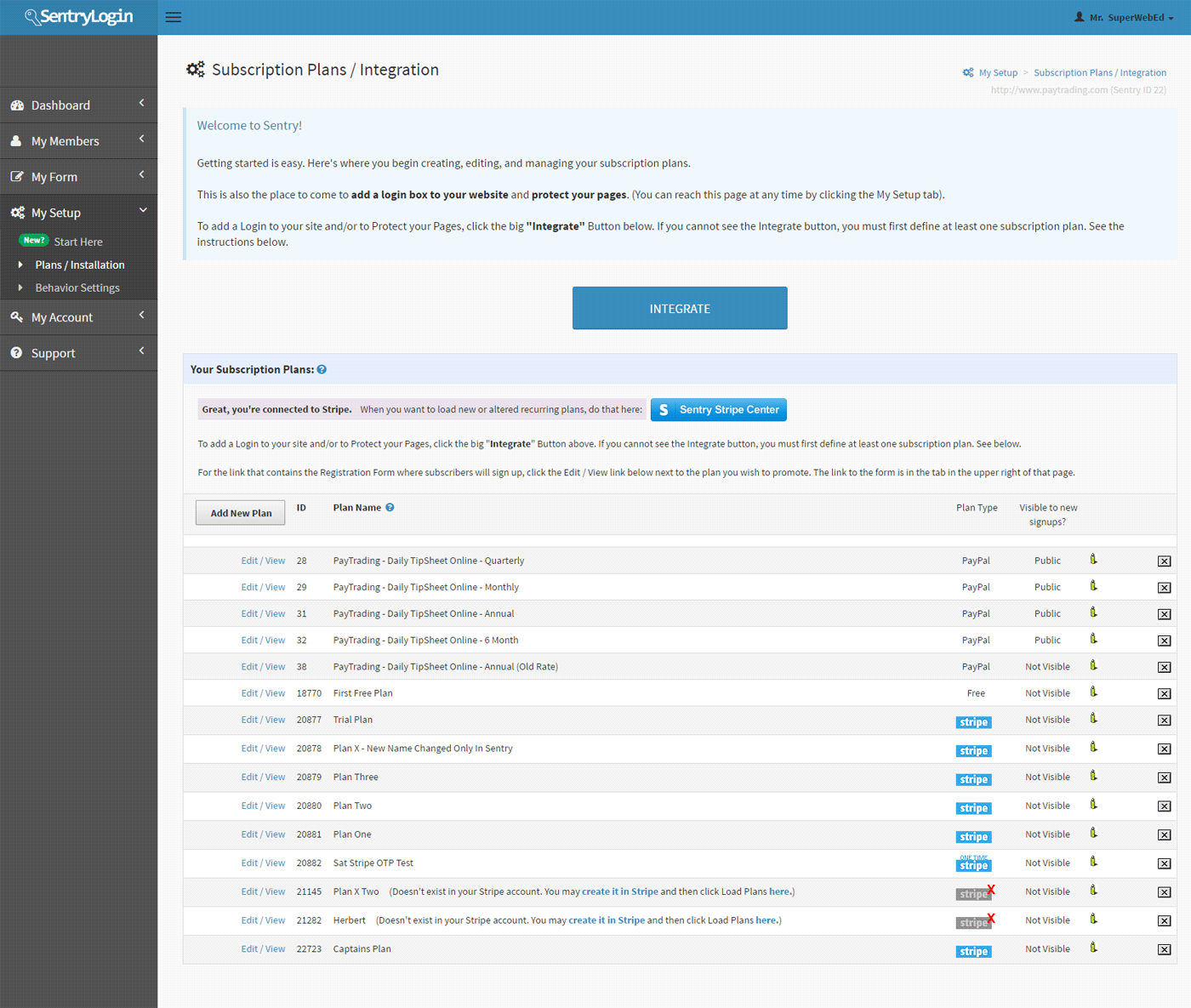
Task: Click 'create it in Stripe' for Herbert
Action: 607,920
